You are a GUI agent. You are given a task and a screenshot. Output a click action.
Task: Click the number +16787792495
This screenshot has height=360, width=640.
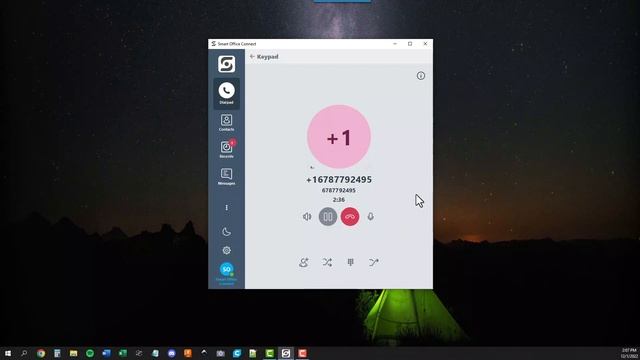(339, 180)
